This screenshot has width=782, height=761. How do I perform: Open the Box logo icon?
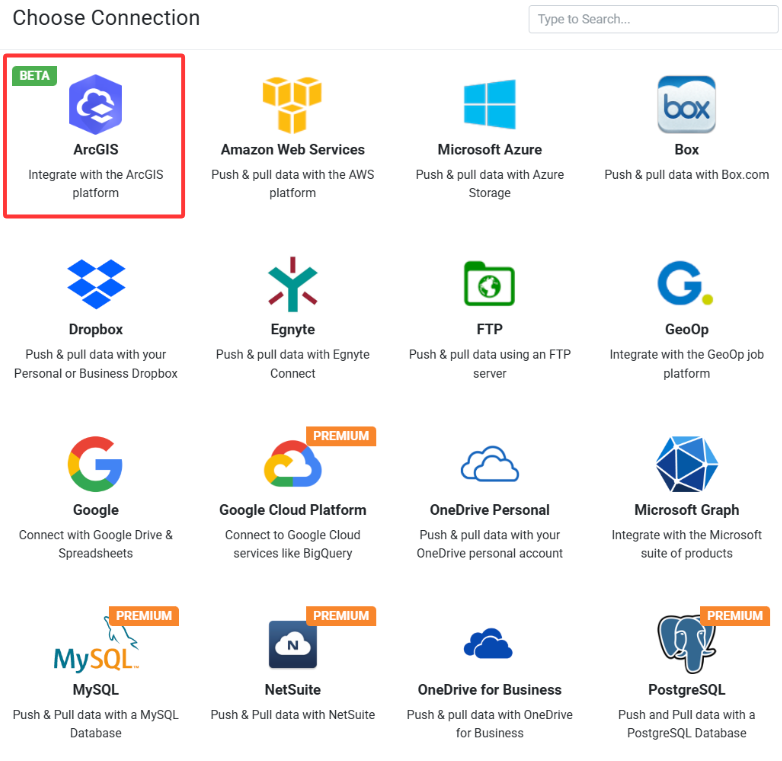tap(686, 105)
